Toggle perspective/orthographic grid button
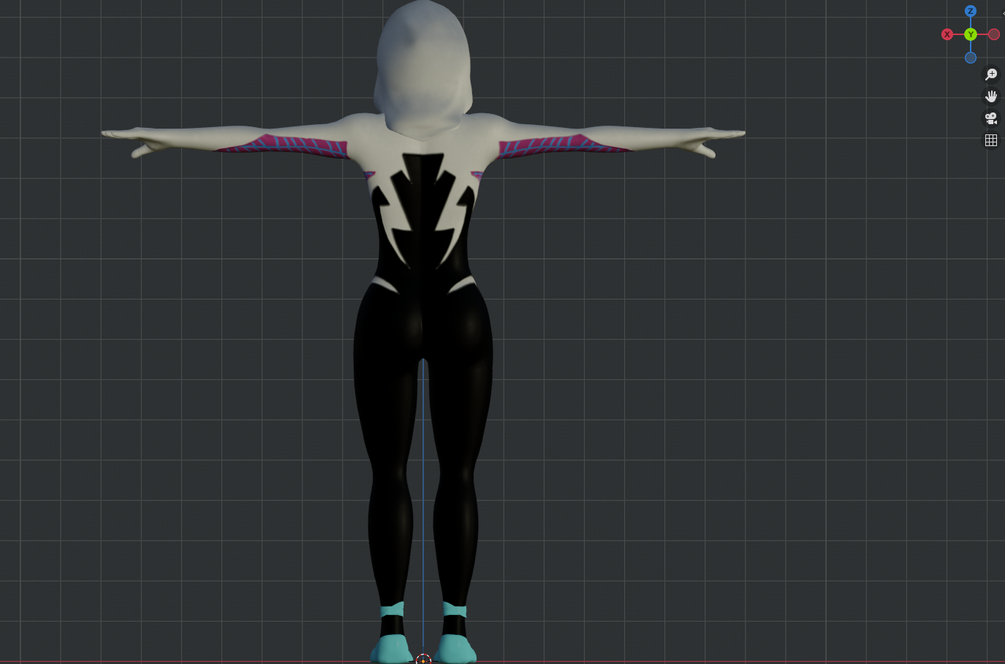Screen dimensions: 1005x664 tap(991, 140)
